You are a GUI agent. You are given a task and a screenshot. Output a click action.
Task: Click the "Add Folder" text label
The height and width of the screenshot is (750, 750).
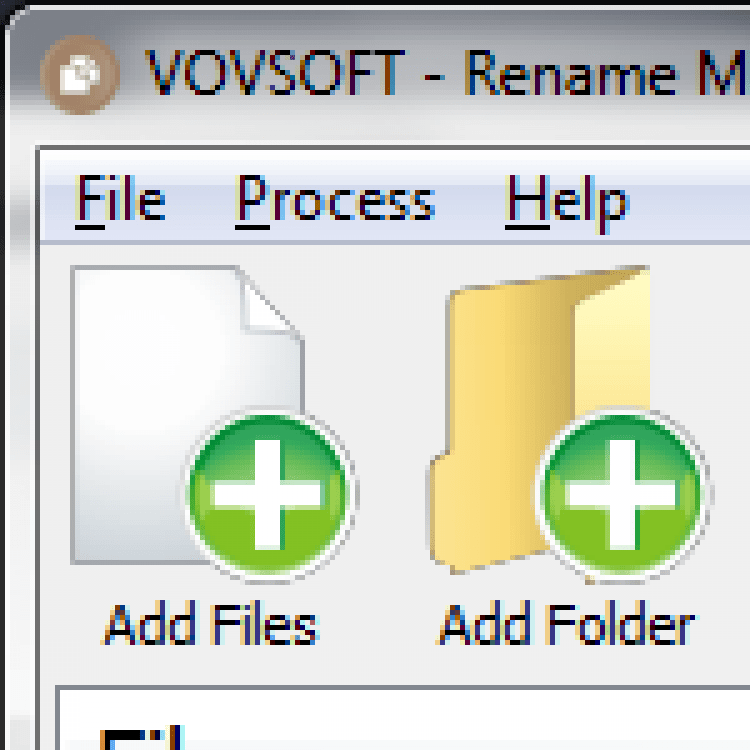[x=567, y=626]
